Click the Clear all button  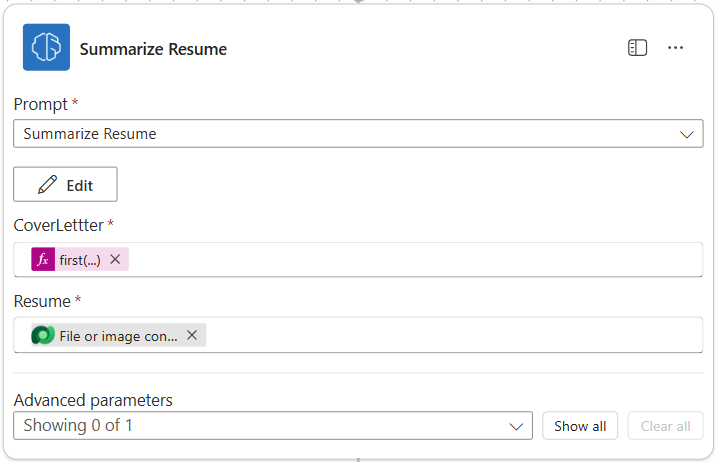click(665, 426)
